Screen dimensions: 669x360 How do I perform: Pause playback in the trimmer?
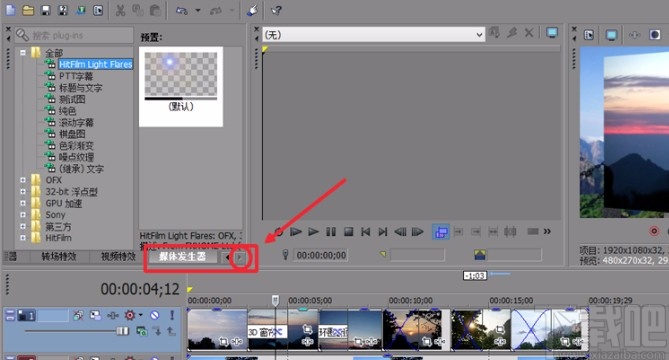331,232
